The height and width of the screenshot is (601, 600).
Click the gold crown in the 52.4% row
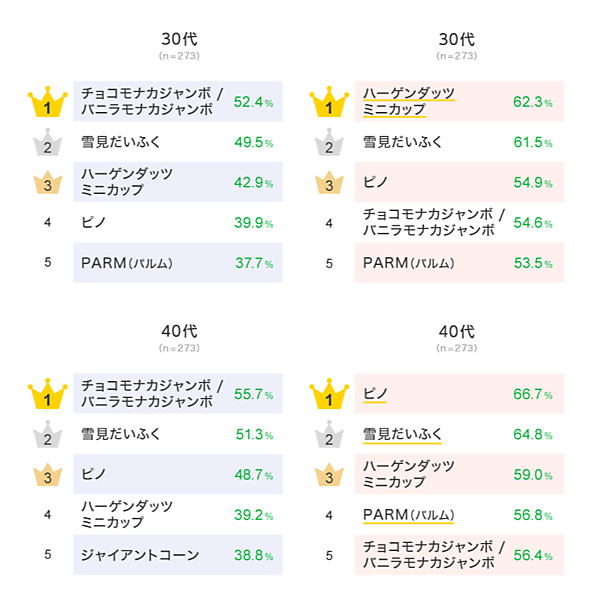coord(47,101)
